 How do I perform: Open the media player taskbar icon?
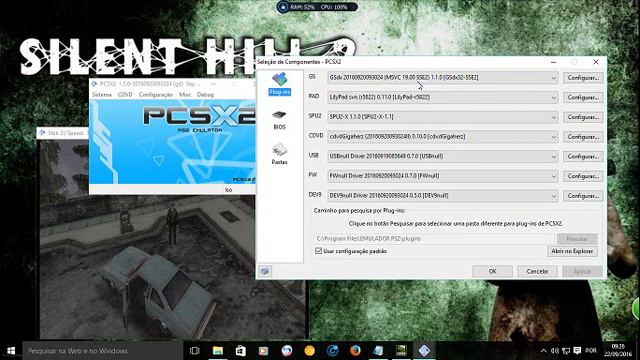[263, 351]
